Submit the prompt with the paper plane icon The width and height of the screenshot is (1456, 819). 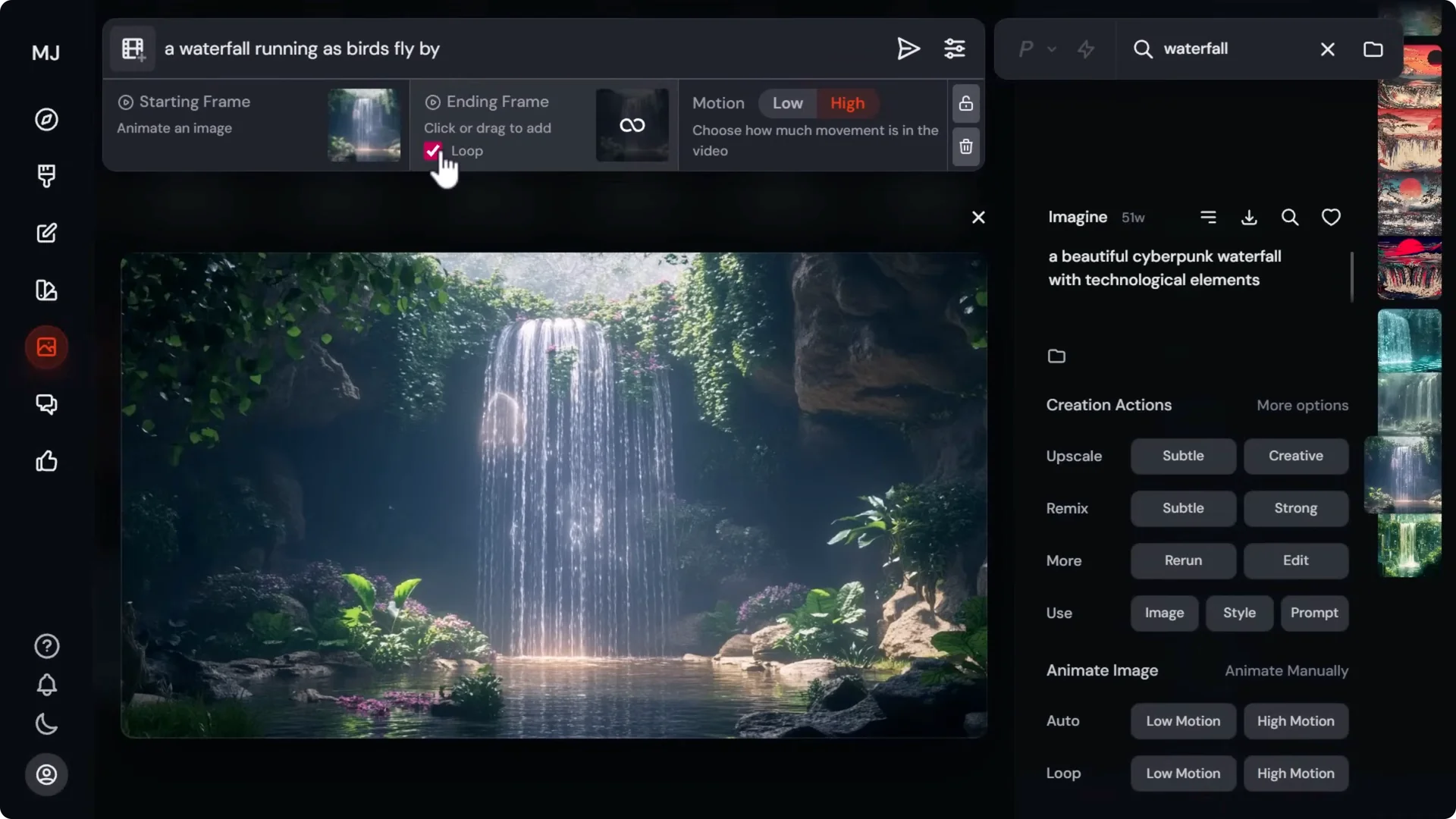[908, 49]
